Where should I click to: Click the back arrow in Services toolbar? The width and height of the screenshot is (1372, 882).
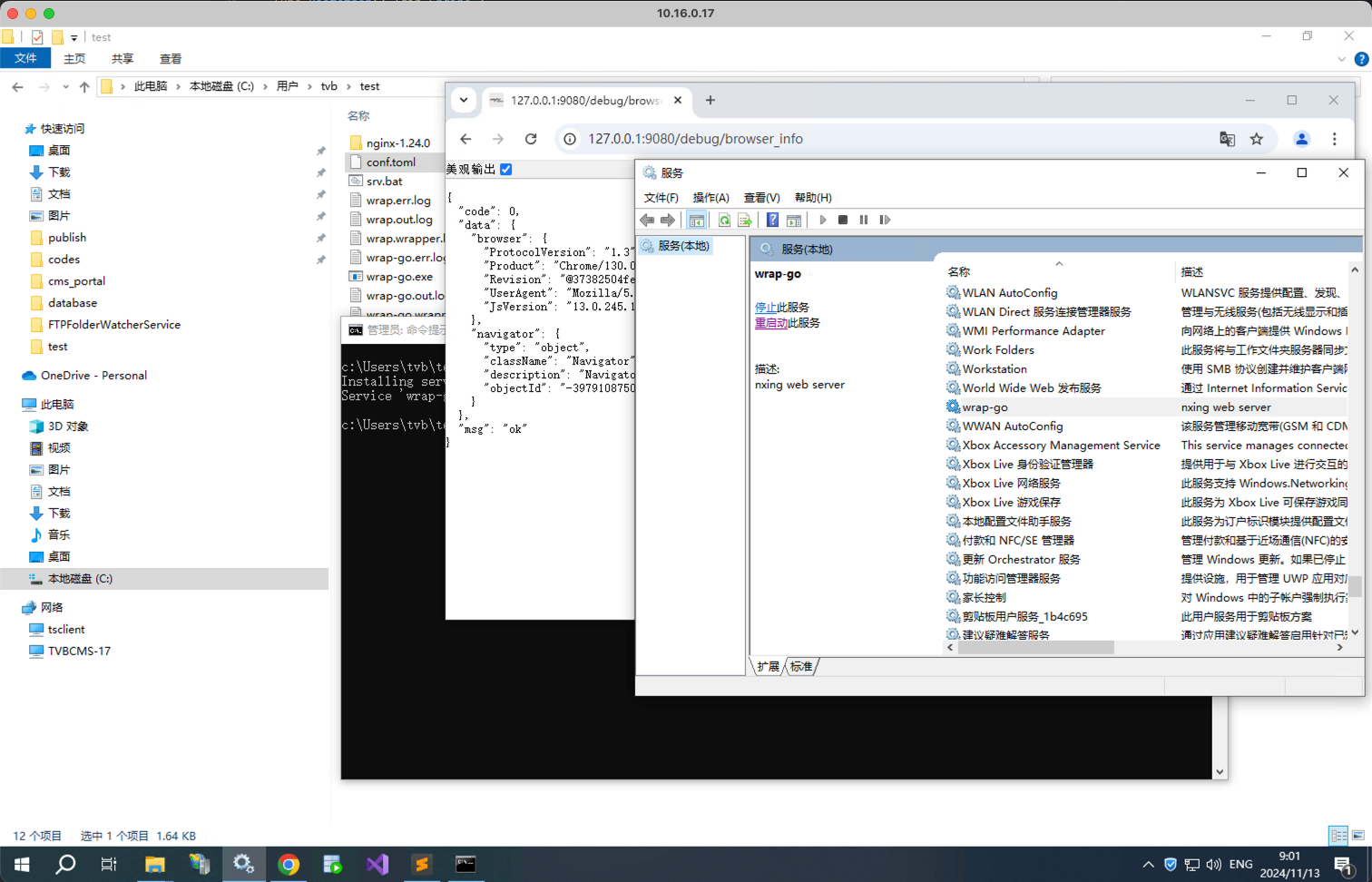647,220
